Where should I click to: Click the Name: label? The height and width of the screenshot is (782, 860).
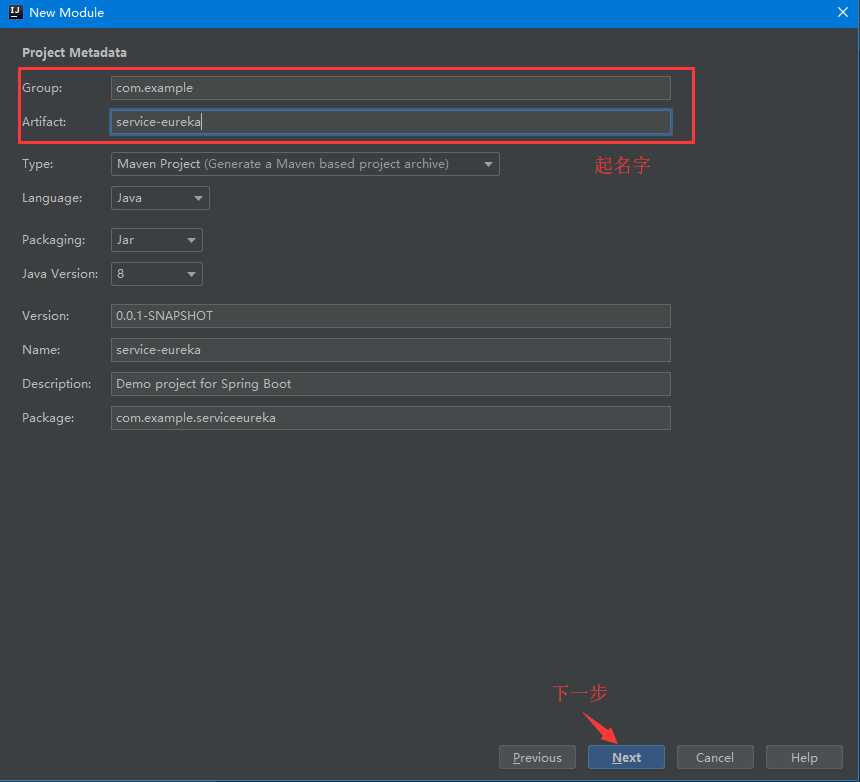tap(41, 350)
